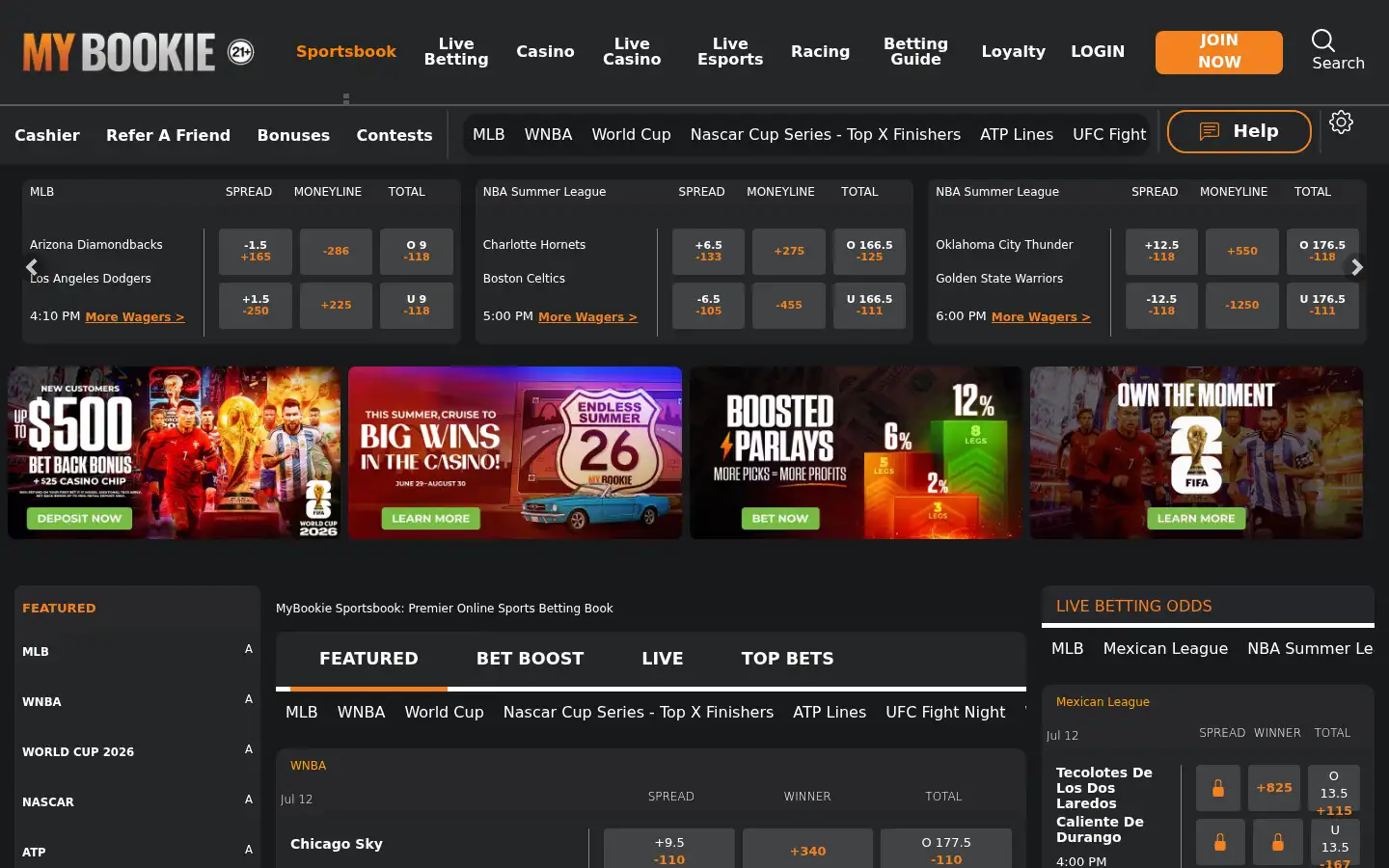
Task: Pick Los Angeles Dodgers +225 moneyline
Action: click(336, 305)
